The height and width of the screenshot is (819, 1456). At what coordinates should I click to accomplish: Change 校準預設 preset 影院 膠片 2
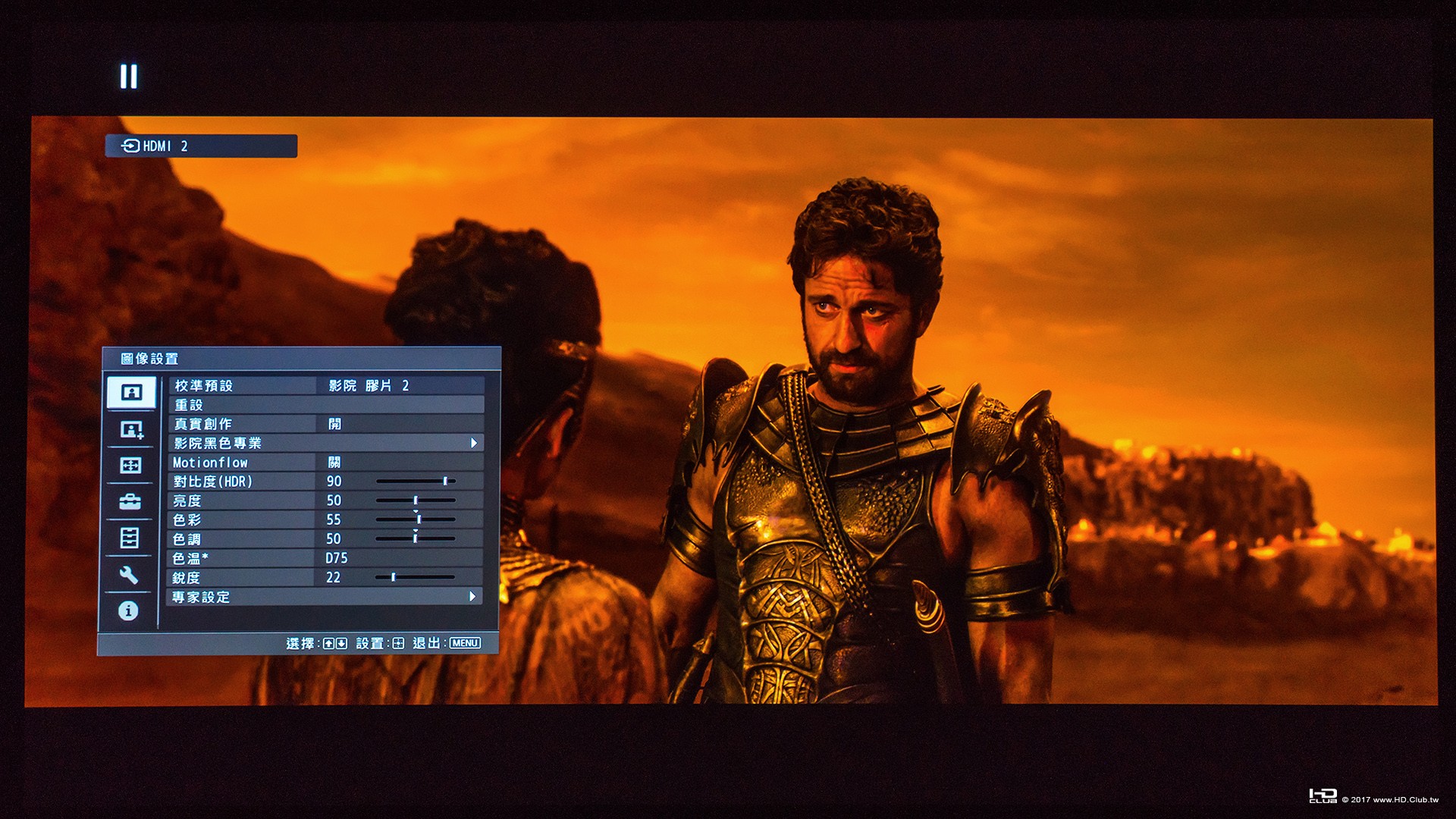click(369, 385)
